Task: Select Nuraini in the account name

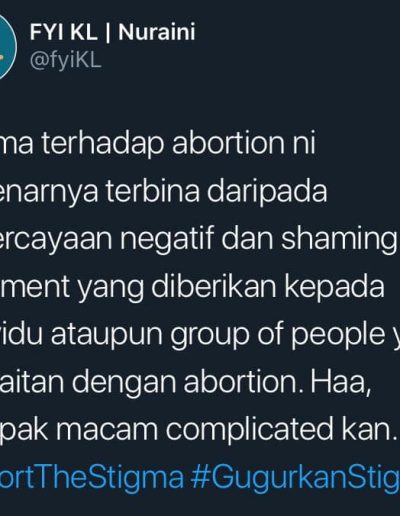Action: pyautogui.click(x=157, y=32)
